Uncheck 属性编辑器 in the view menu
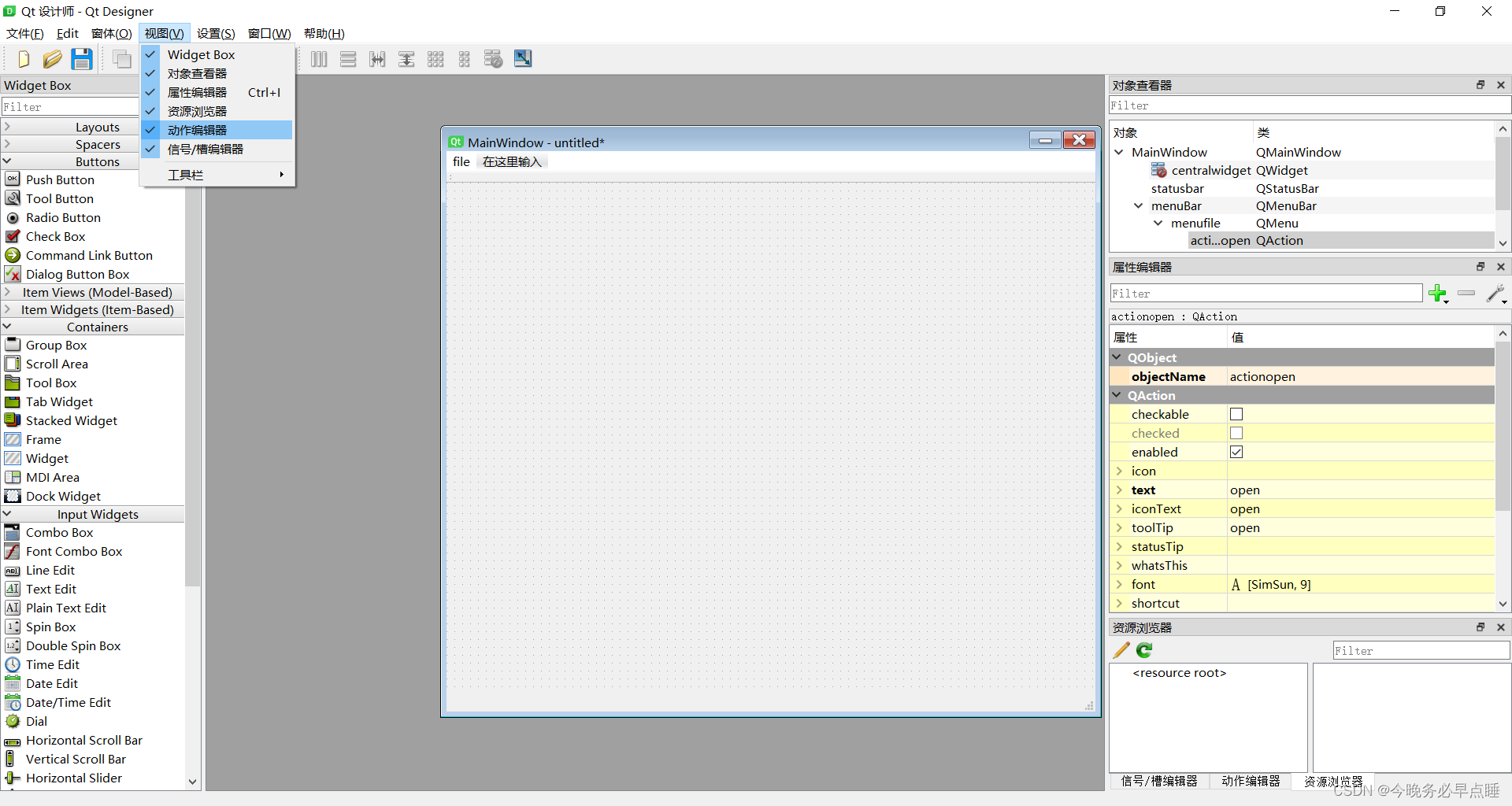This screenshot has height=806, width=1512. [x=217, y=92]
